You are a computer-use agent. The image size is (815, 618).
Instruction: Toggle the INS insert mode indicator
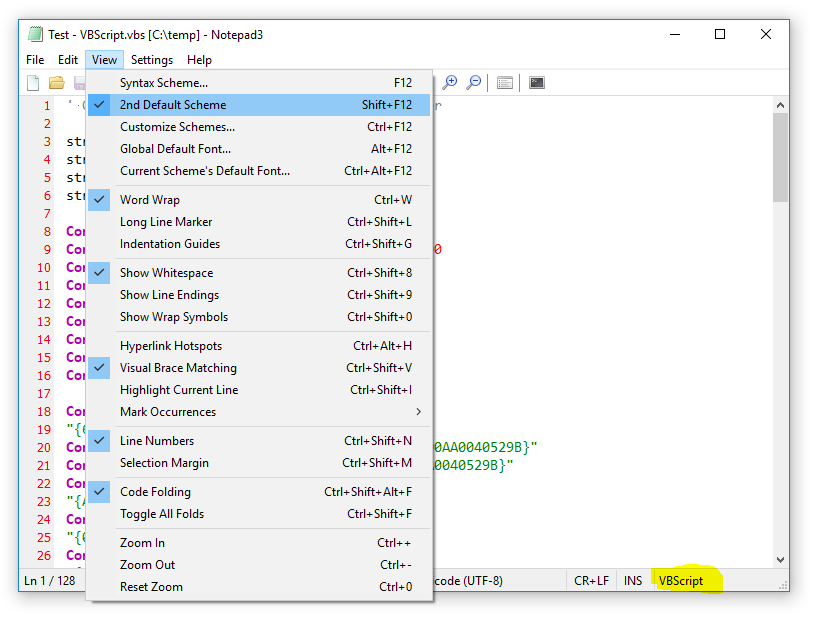(x=633, y=581)
